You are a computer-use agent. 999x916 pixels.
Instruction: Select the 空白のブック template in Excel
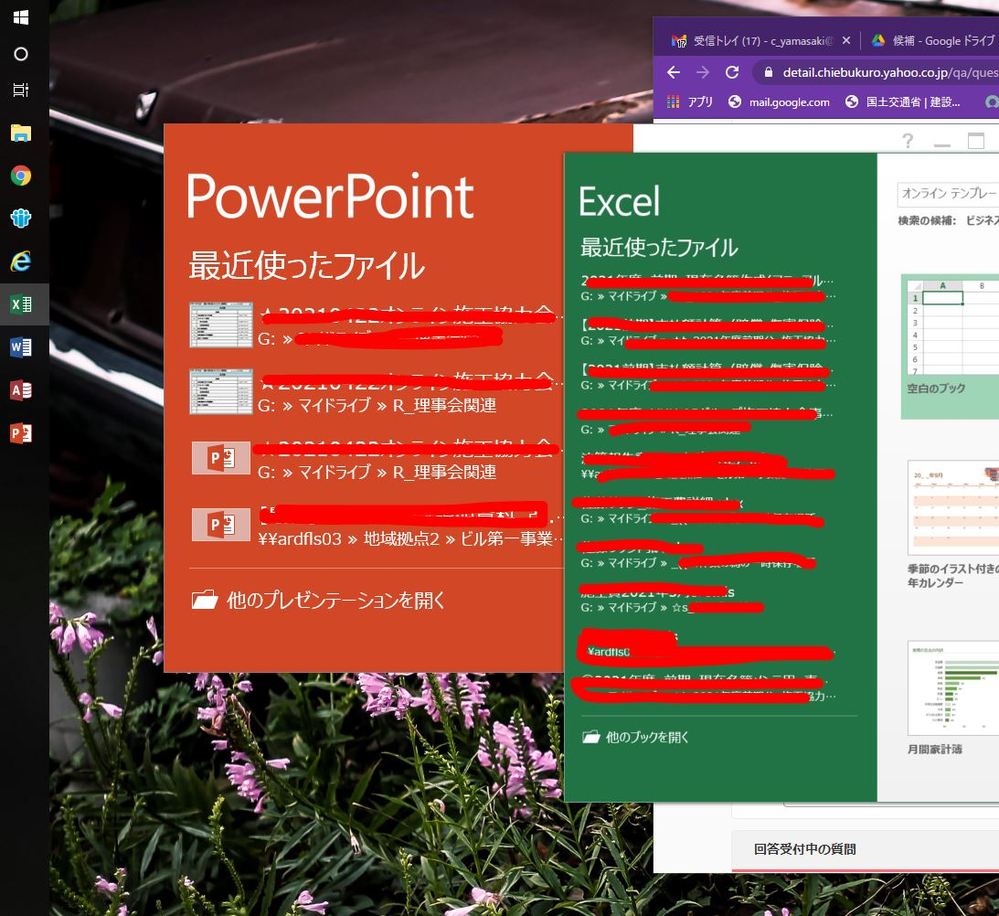[950, 346]
